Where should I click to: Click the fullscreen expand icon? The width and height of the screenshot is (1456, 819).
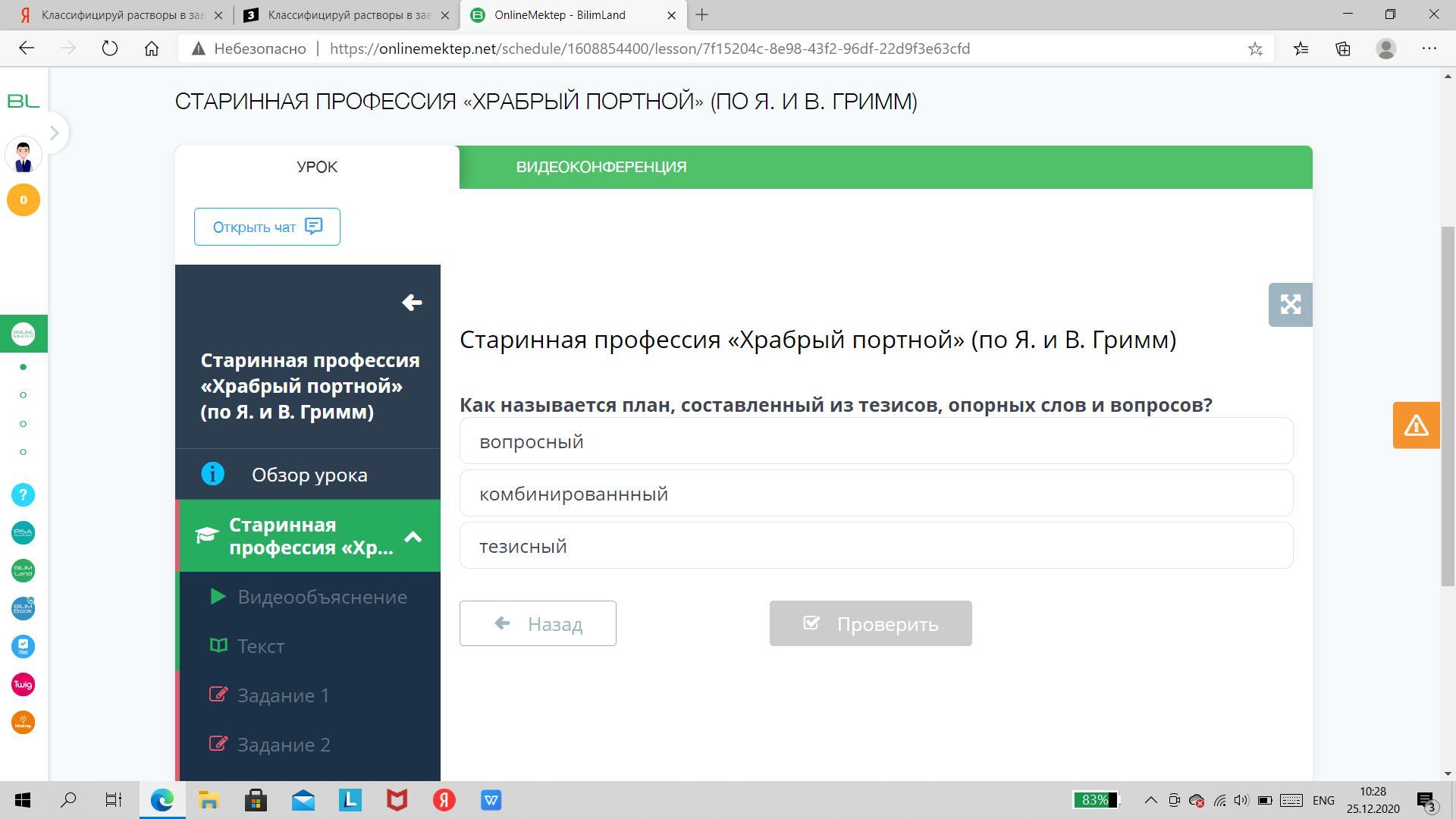click(x=1290, y=305)
